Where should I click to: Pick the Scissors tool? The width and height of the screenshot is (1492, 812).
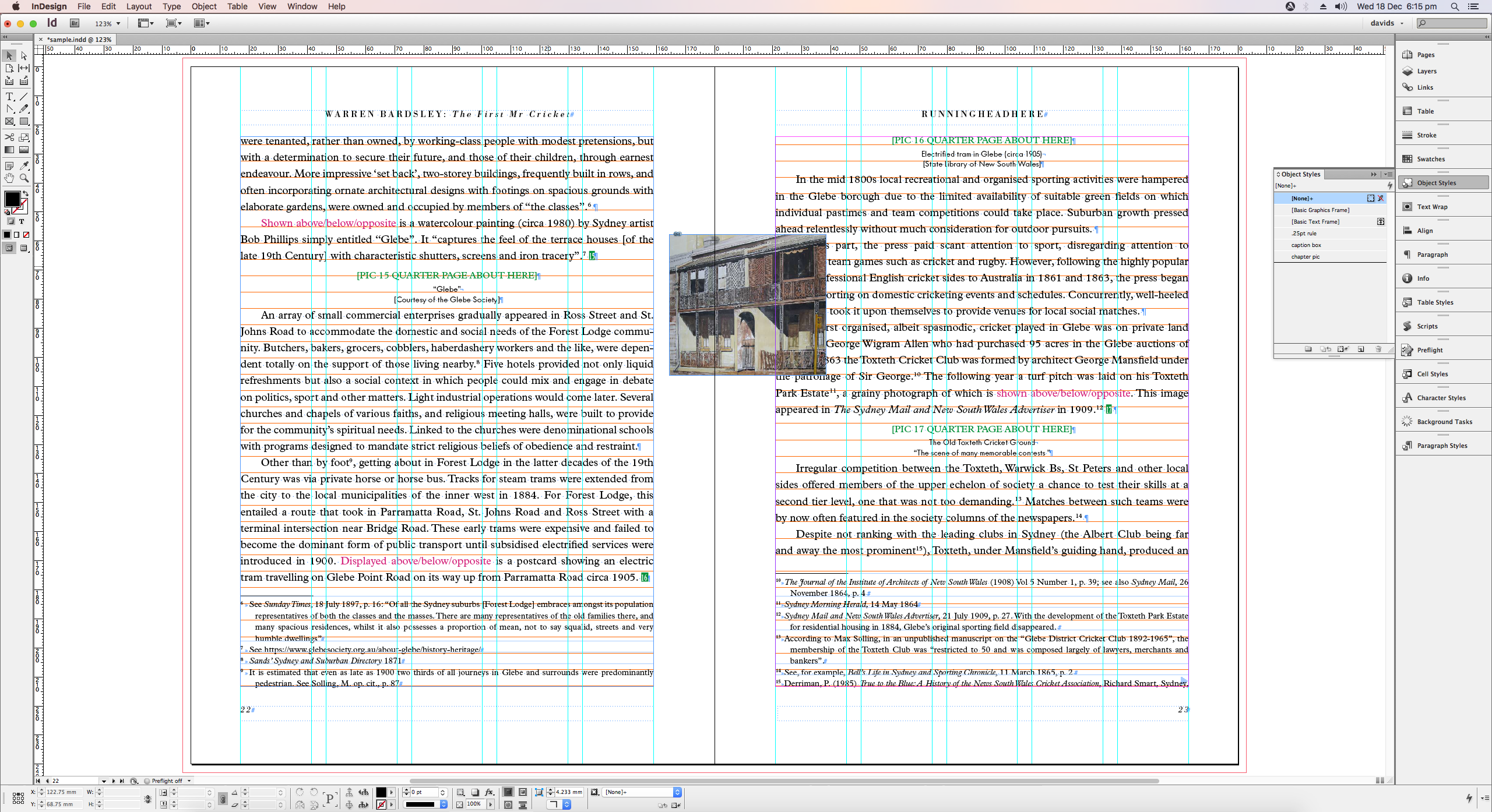click(x=9, y=137)
